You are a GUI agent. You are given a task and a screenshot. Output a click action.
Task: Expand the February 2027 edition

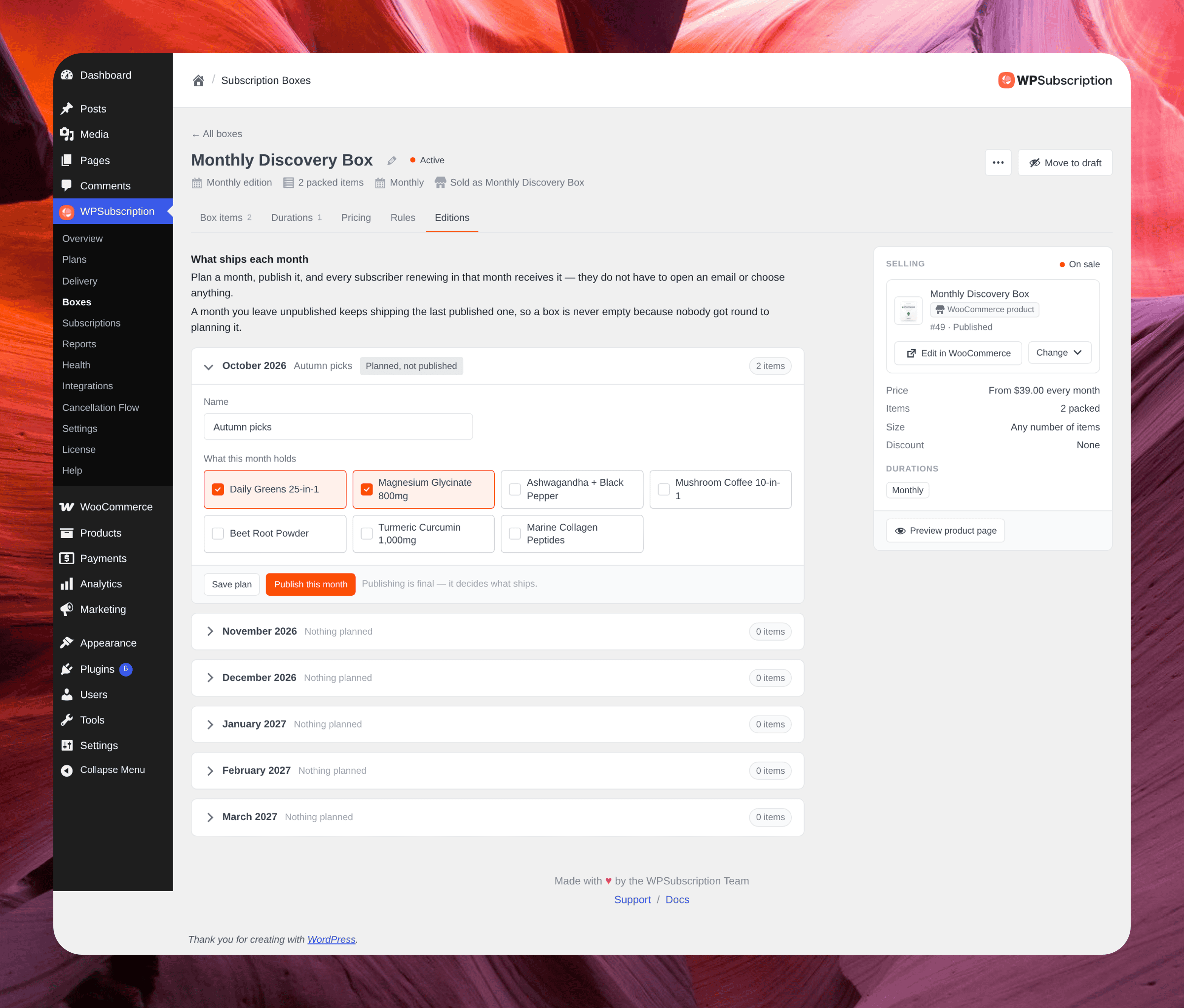[x=210, y=771]
